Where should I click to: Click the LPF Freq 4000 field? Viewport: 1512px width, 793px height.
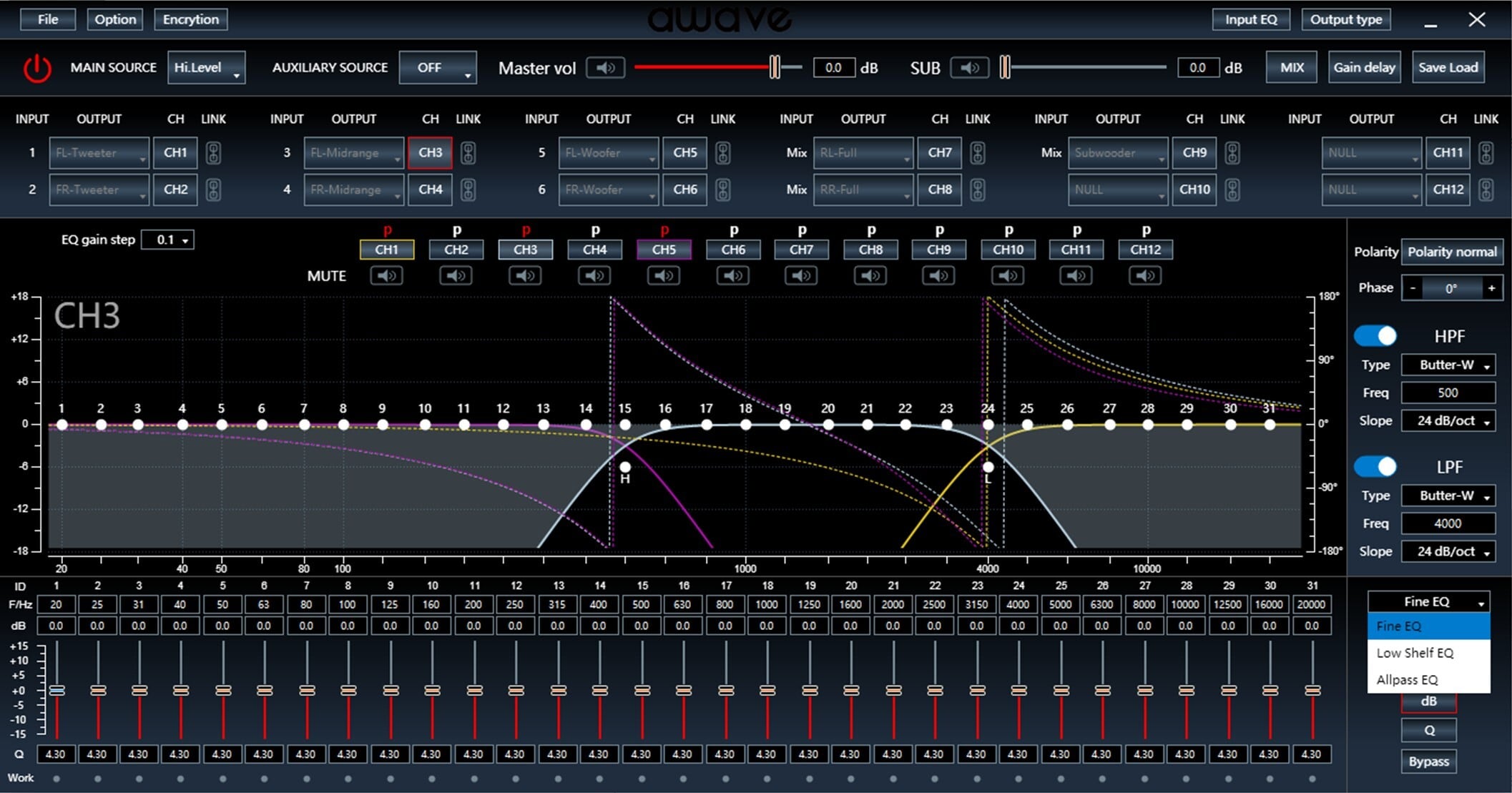pyautogui.click(x=1448, y=523)
